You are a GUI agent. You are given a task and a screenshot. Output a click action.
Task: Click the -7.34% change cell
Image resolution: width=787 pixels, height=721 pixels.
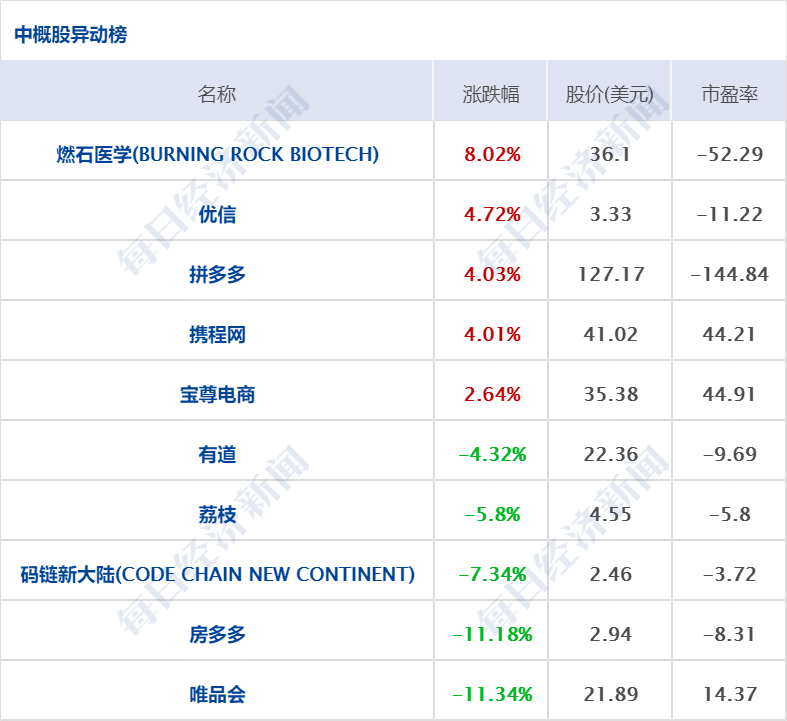click(x=492, y=574)
